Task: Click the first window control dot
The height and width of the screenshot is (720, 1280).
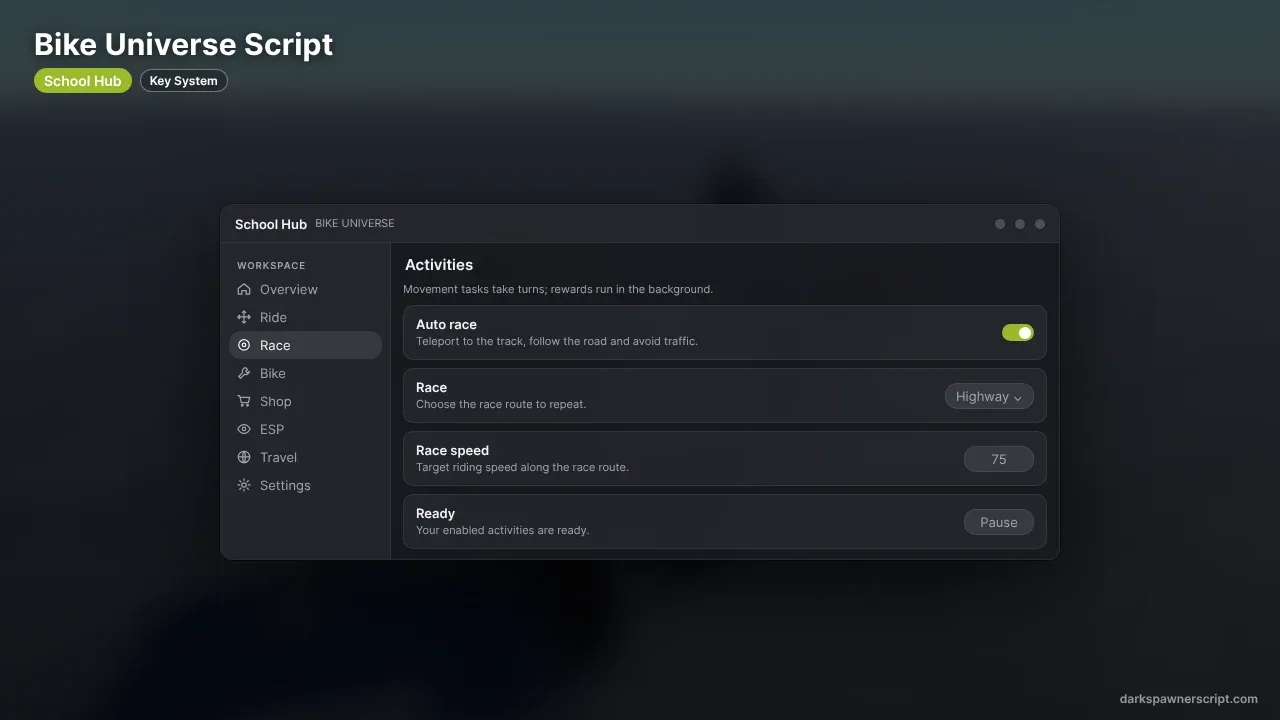Action: (1000, 224)
